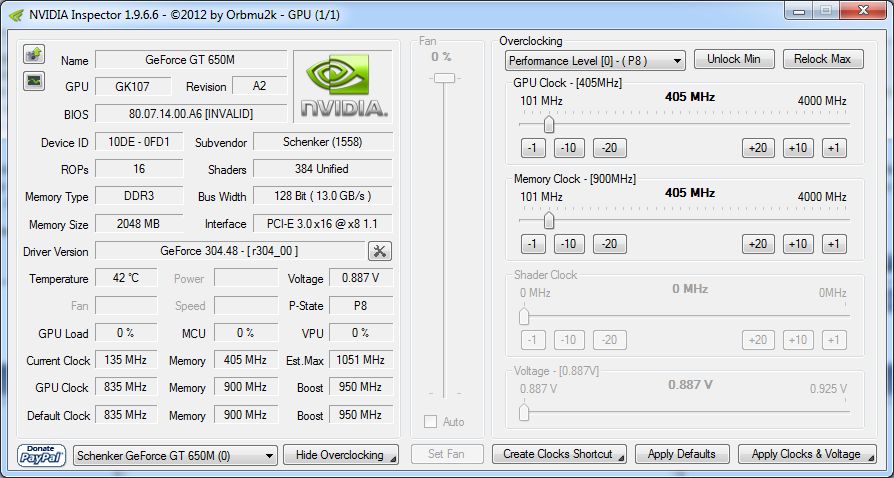Open the Performance Level [0] - (P8) dropdown
This screenshot has height=478, width=894.
pyautogui.click(x=595, y=60)
